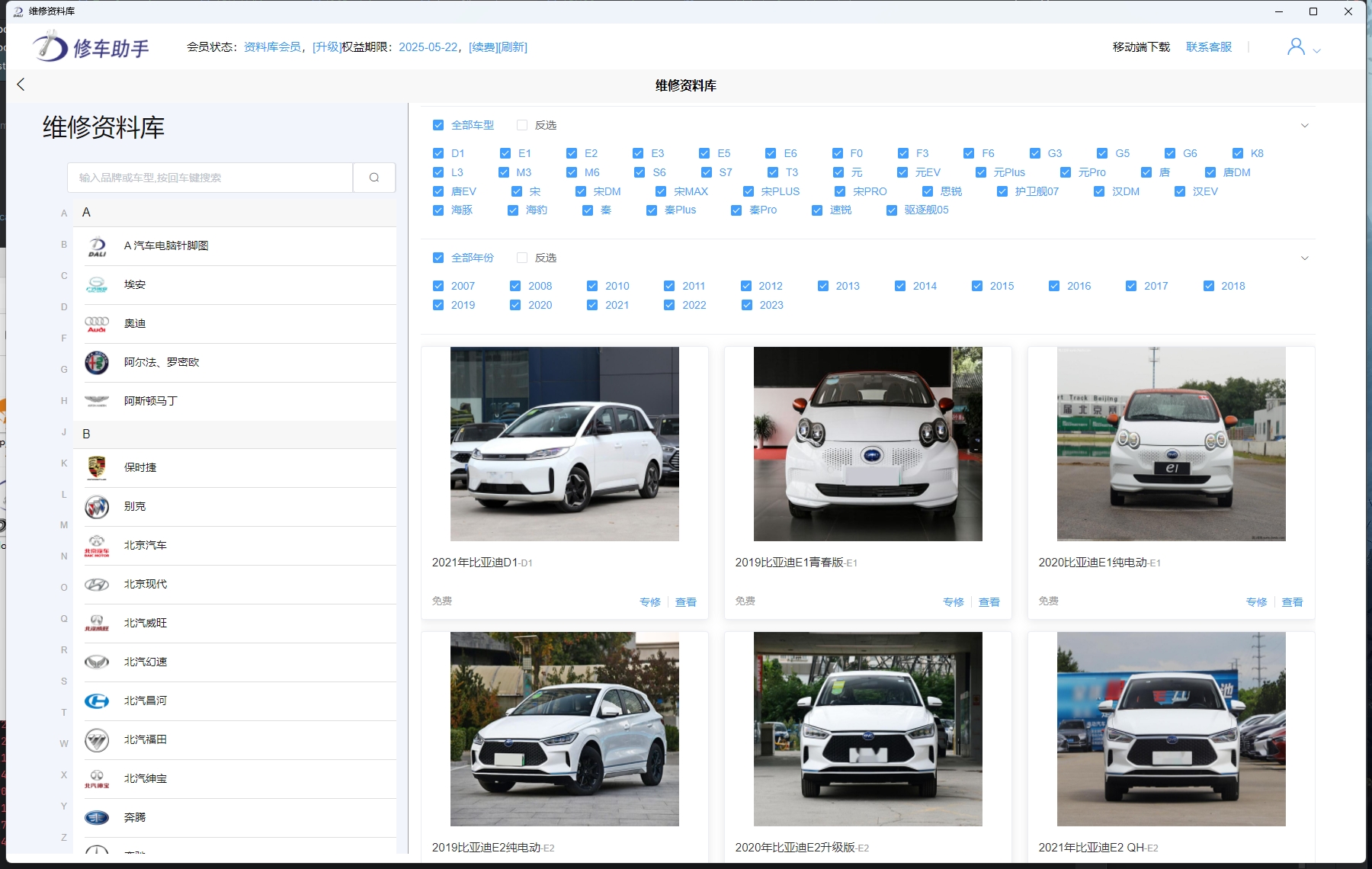
Task: Click 查看 for 2021年比亚迪D1
Action: click(x=686, y=602)
